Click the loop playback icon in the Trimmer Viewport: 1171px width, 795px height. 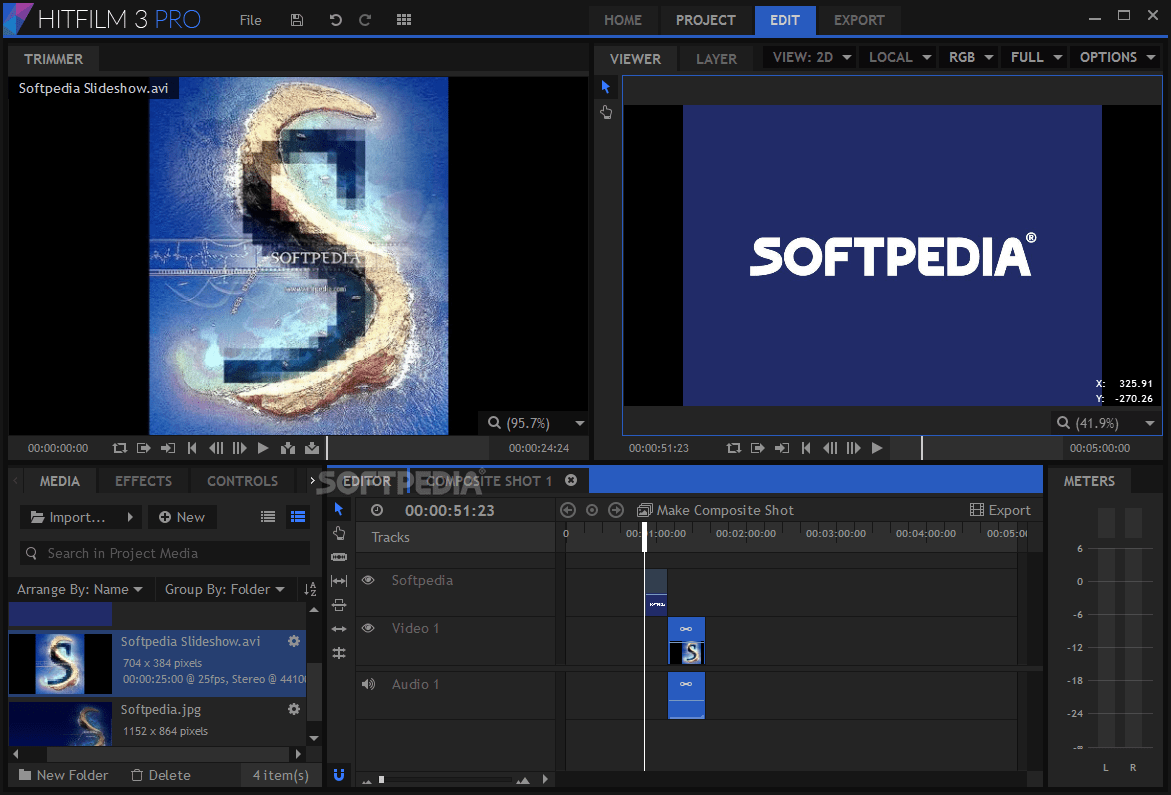click(120, 448)
